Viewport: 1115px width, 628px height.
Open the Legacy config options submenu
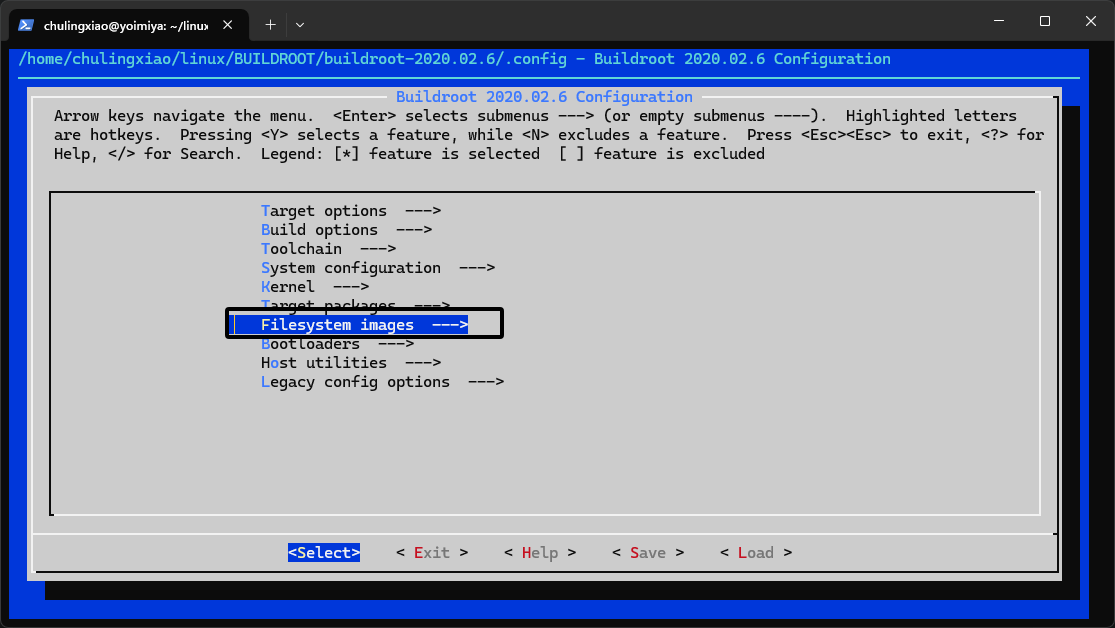point(383,383)
